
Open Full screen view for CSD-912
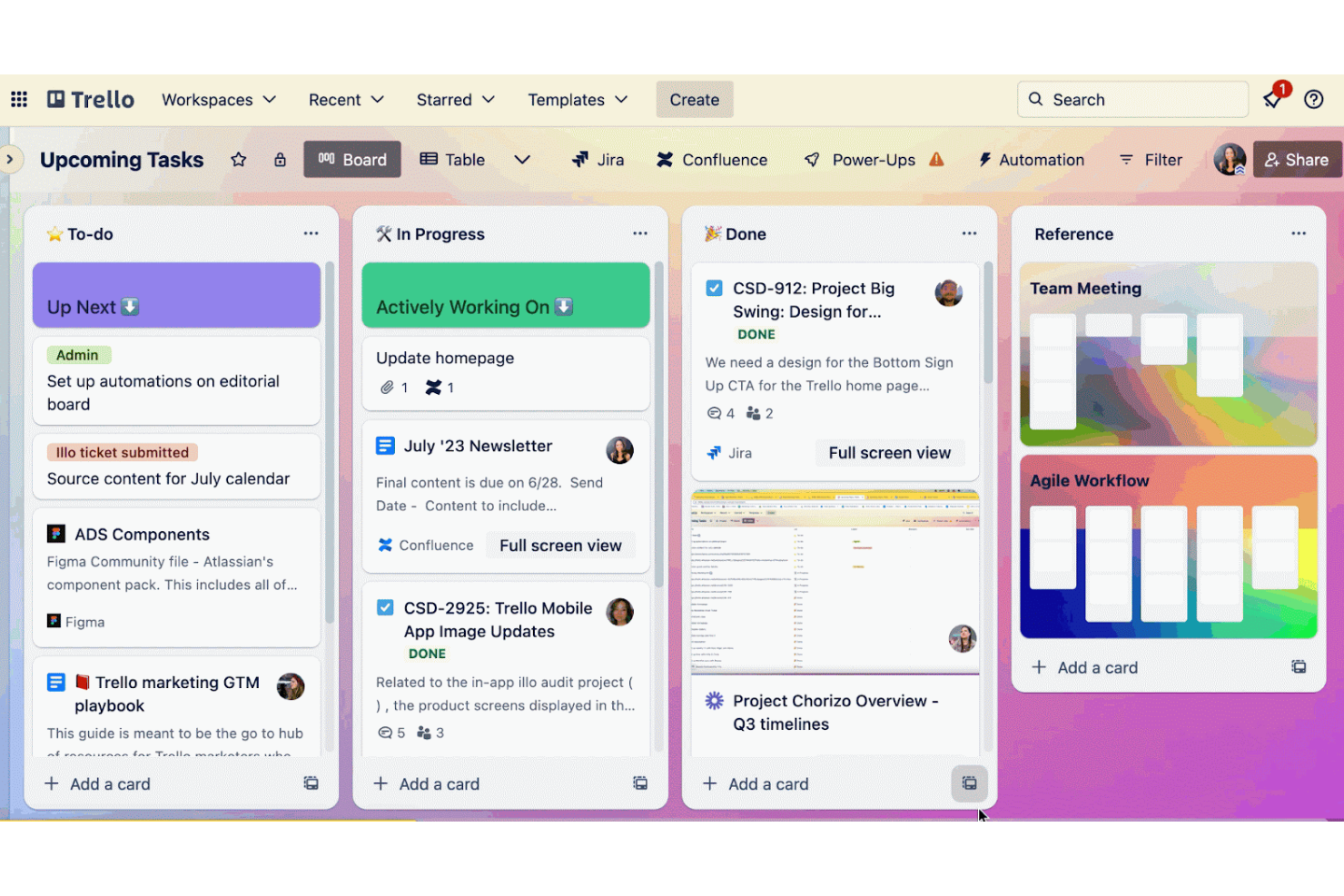(x=890, y=453)
